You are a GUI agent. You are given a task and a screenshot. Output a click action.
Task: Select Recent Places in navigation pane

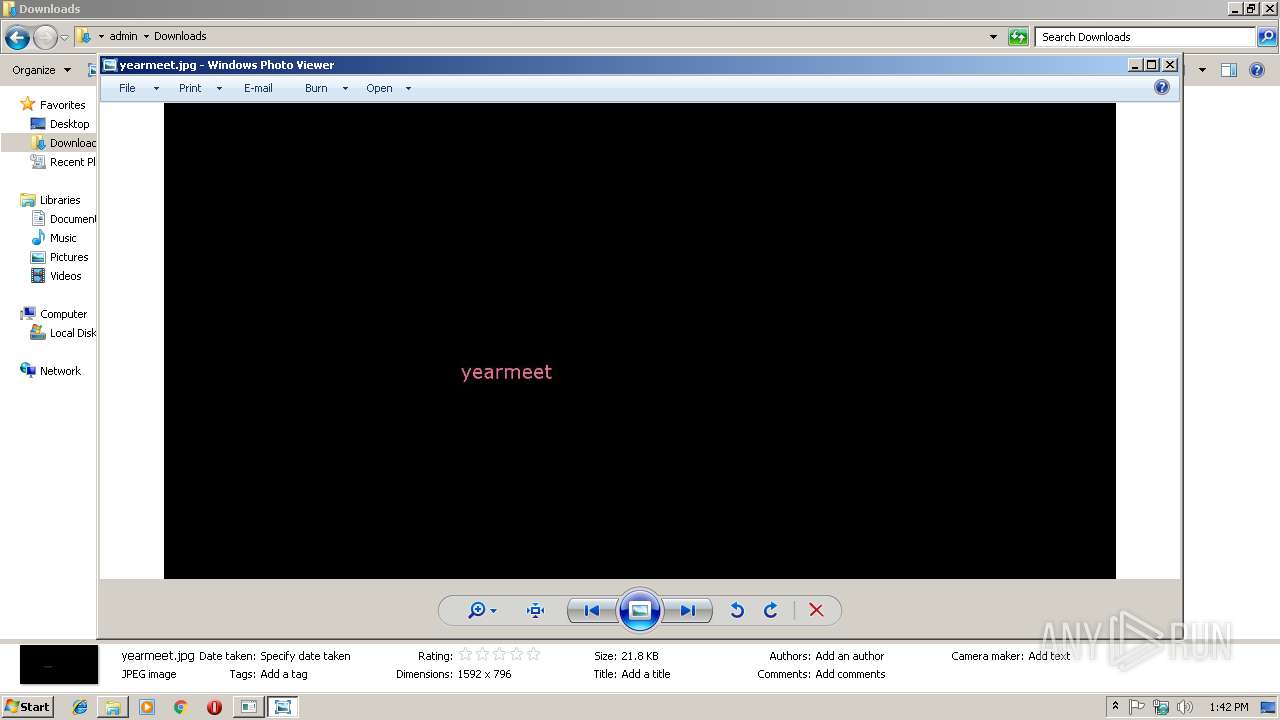click(72, 162)
